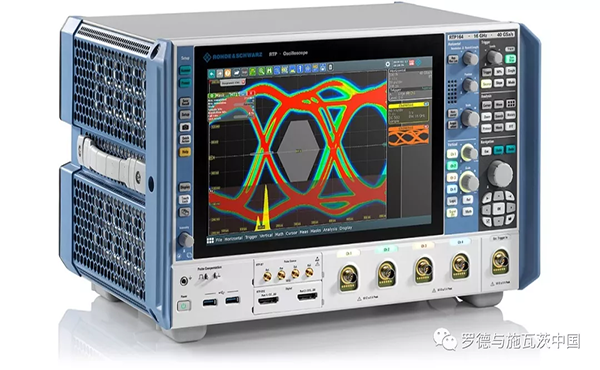Click the external trigger input connector

click(500, 261)
